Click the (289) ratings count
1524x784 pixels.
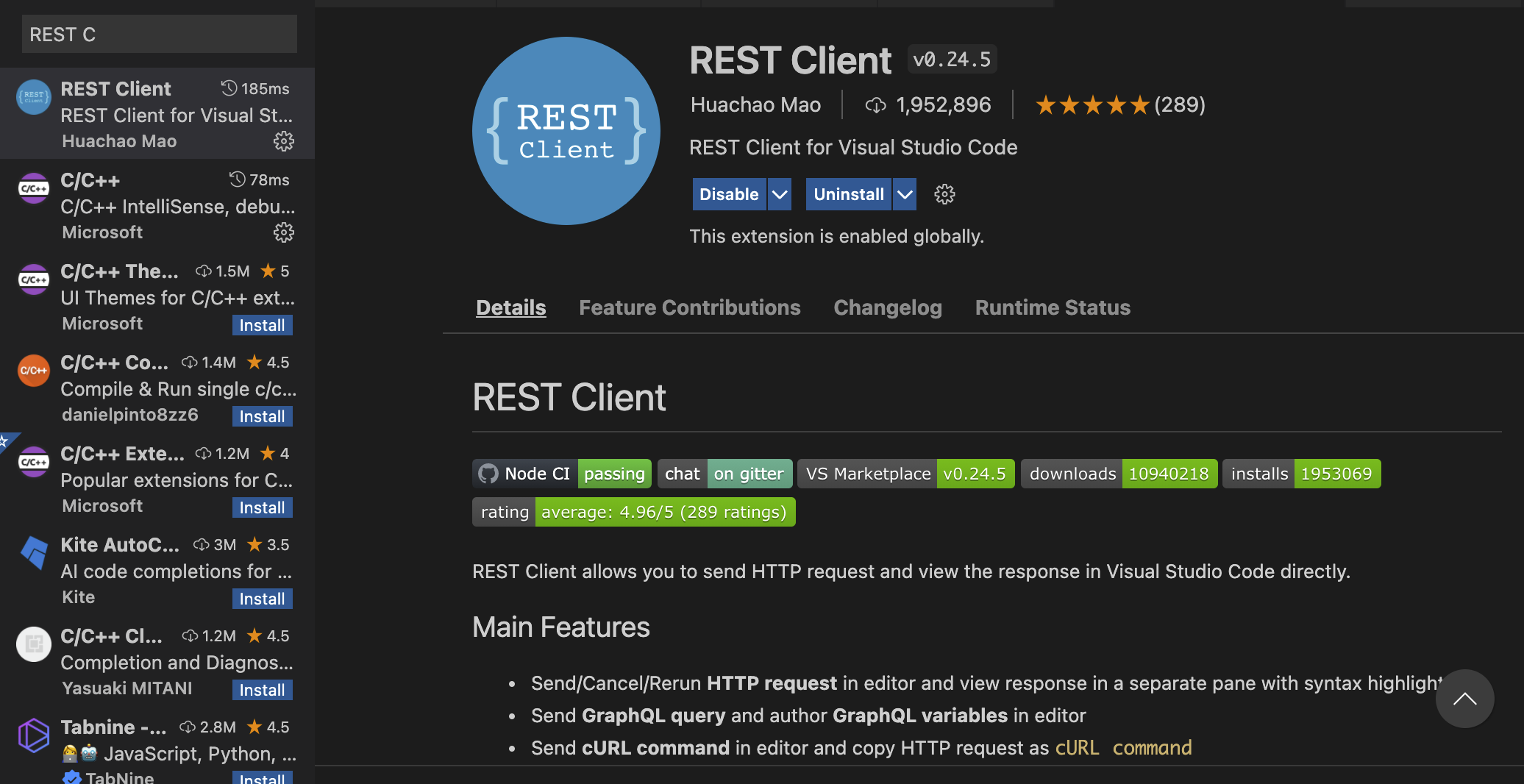pos(1180,104)
